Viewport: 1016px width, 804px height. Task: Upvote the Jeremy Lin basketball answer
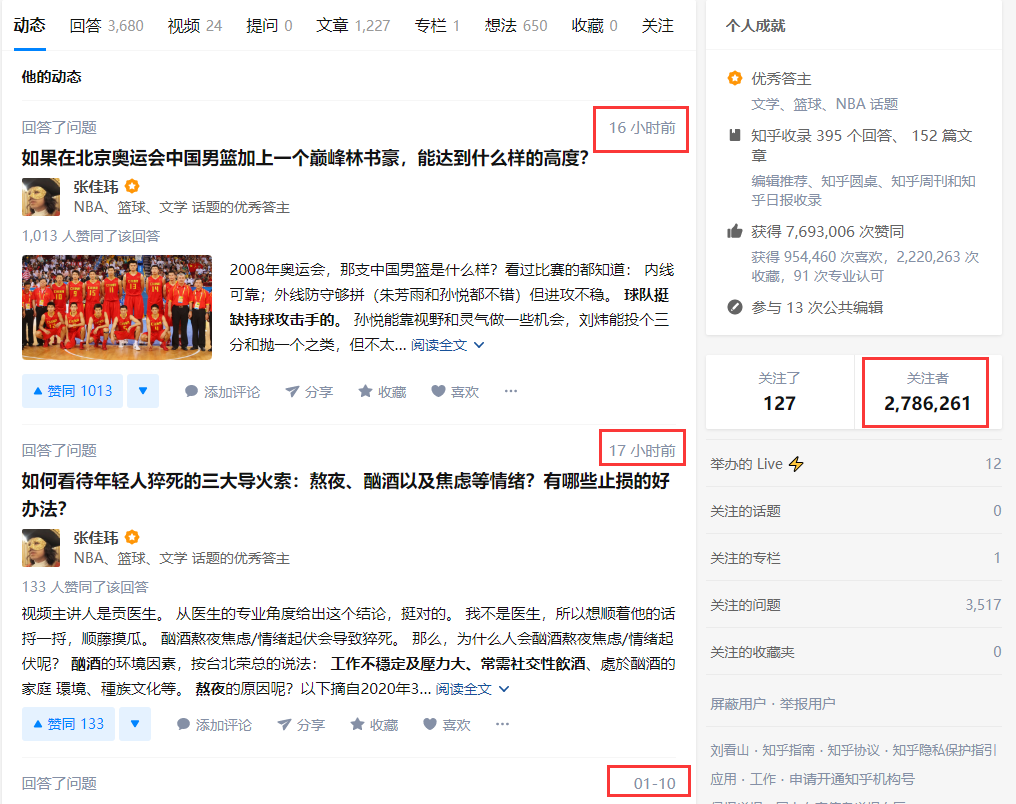click(72, 391)
